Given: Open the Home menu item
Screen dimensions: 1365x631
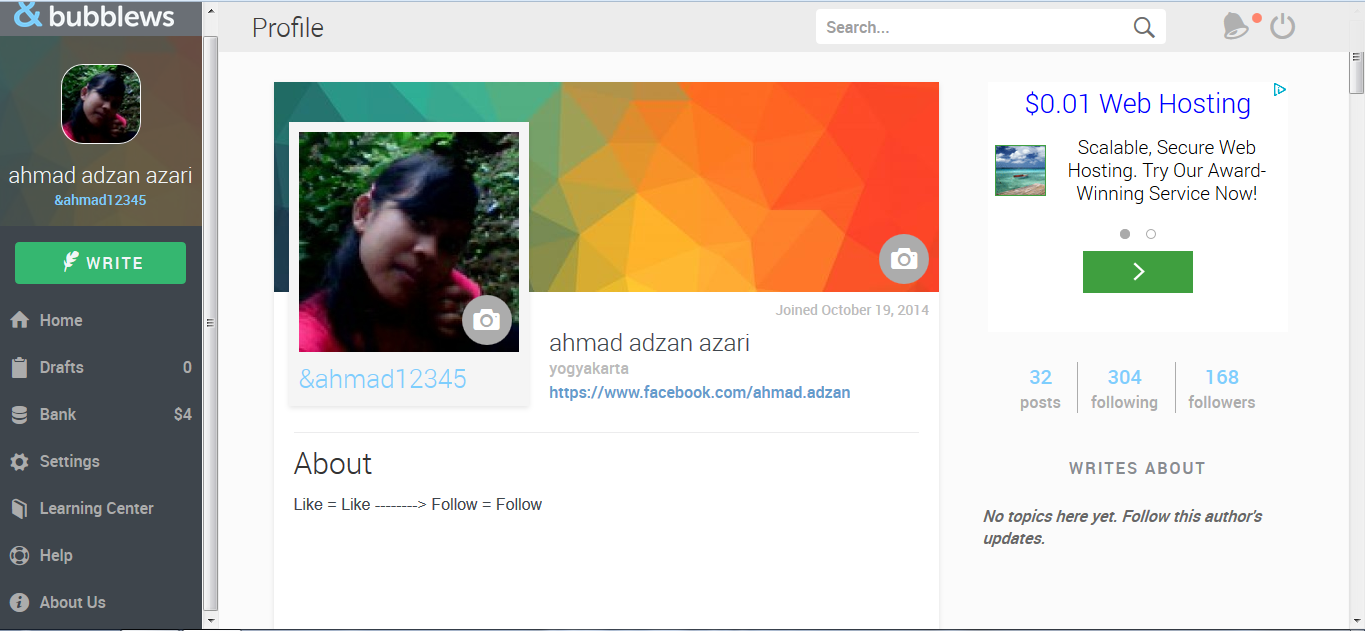Looking at the screenshot, I should 100,320.
